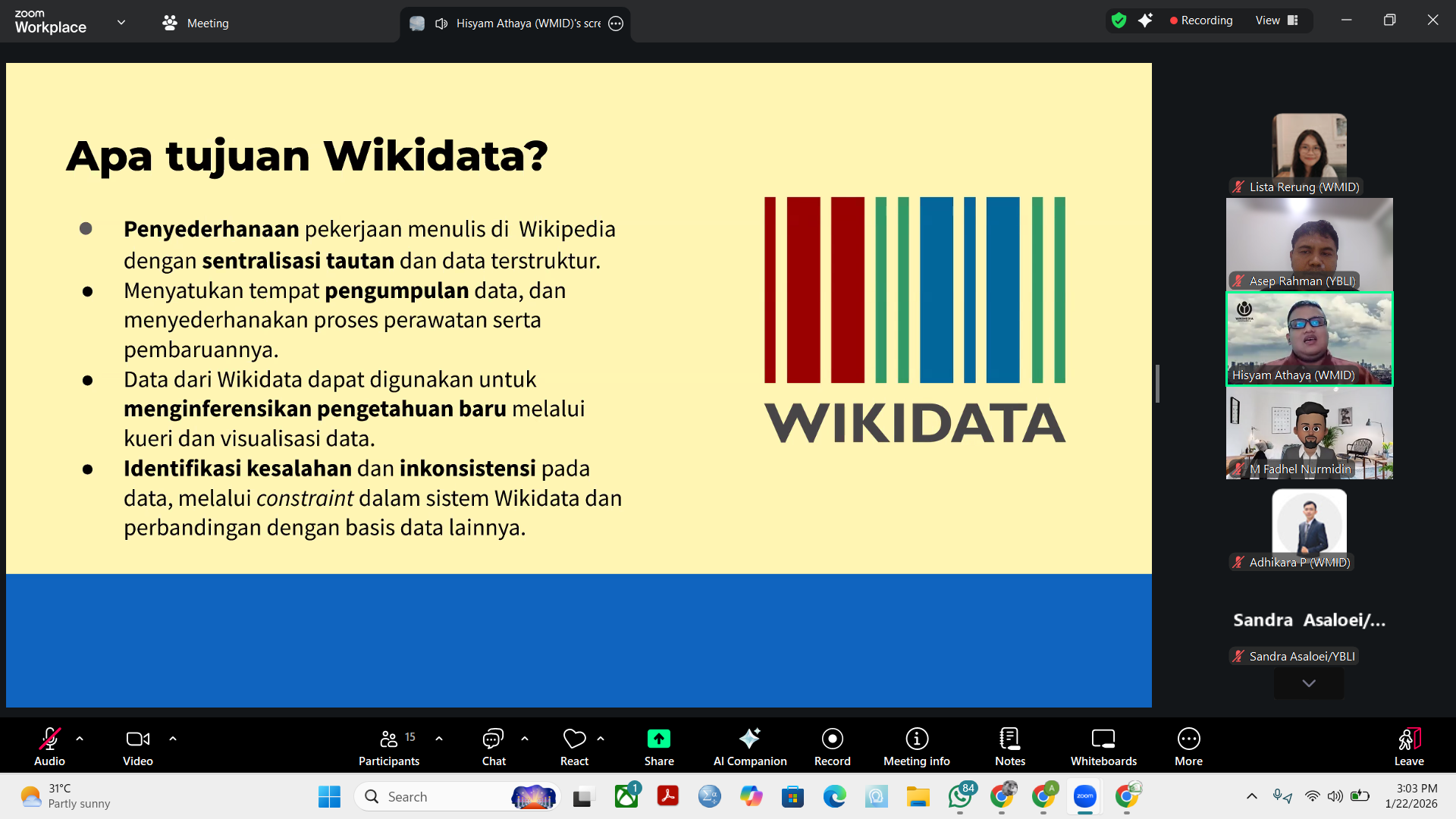Unmute microphone with Audio button
The width and height of the screenshot is (1456, 819).
click(x=49, y=746)
